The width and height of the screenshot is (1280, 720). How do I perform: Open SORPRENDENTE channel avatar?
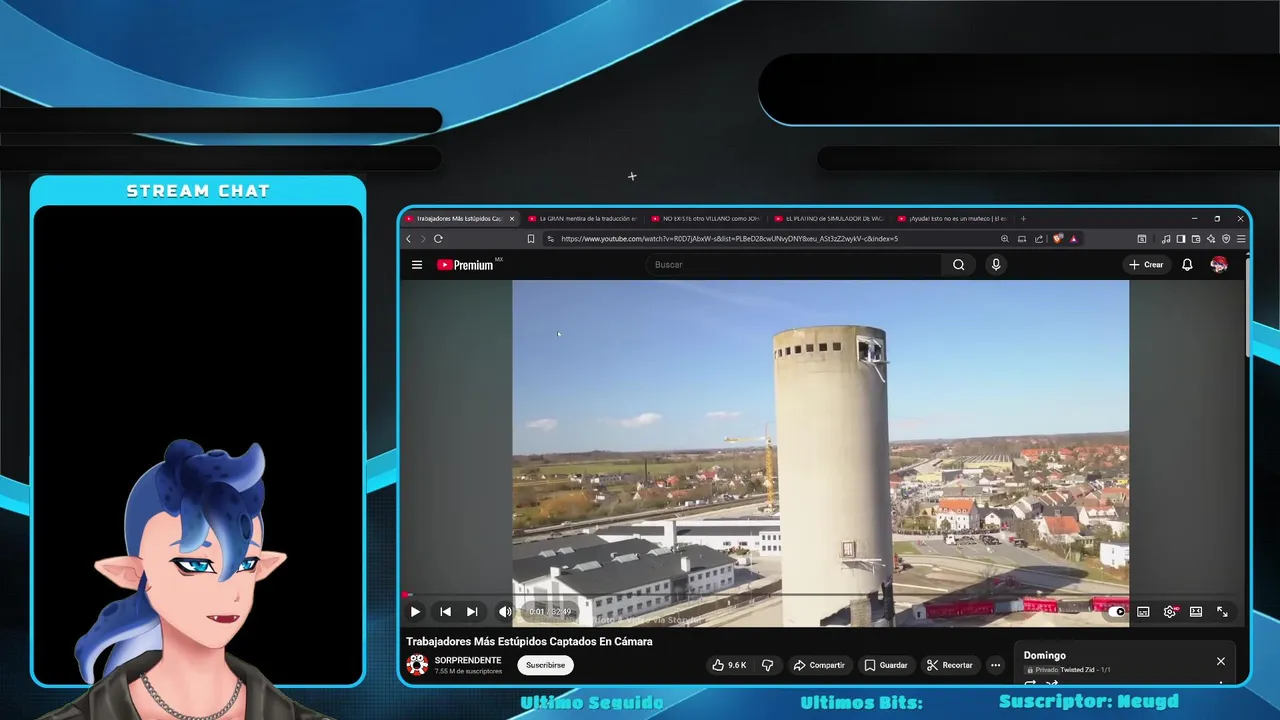pyautogui.click(x=417, y=665)
